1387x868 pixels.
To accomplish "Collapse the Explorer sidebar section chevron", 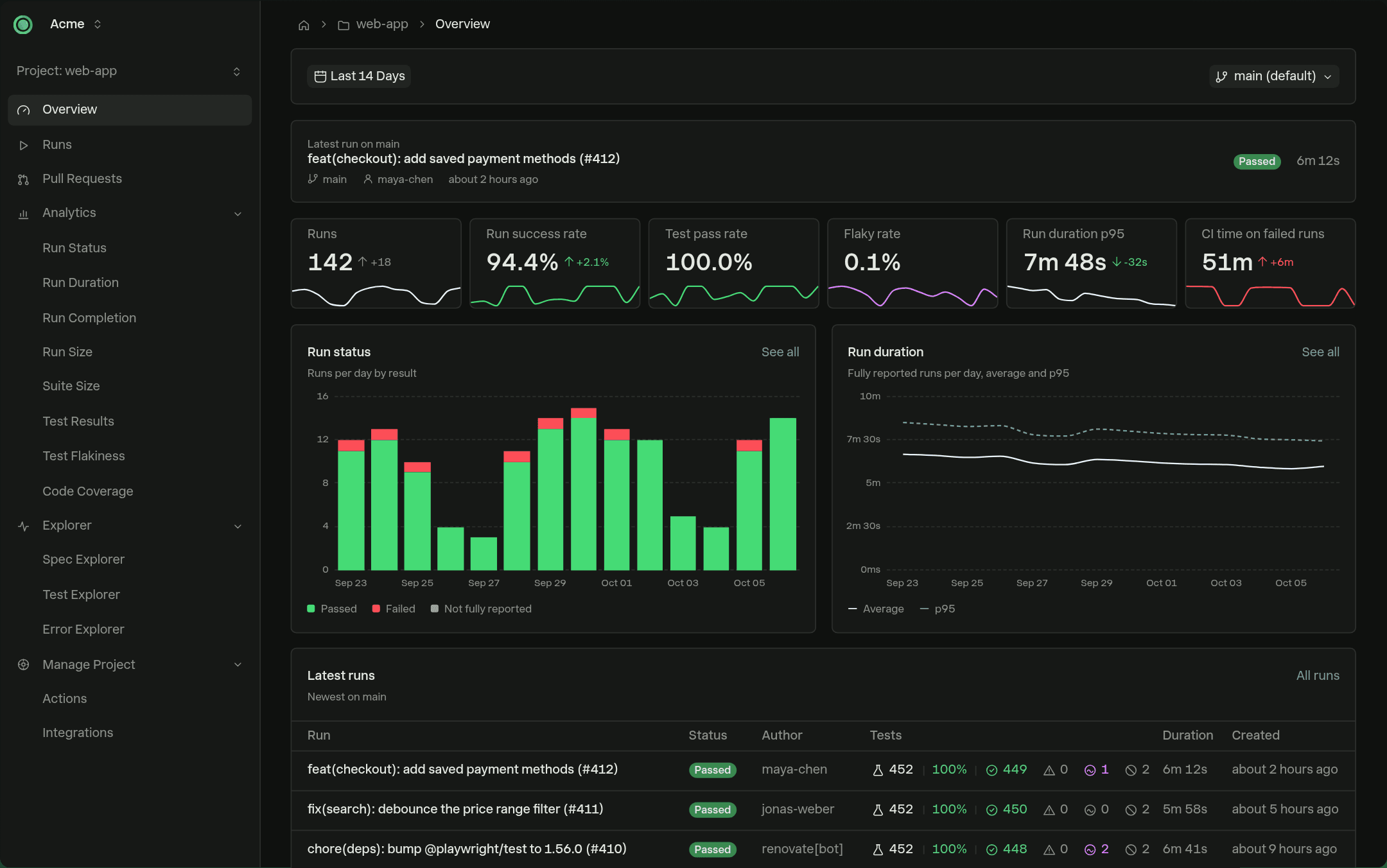I will pos(238,526).
